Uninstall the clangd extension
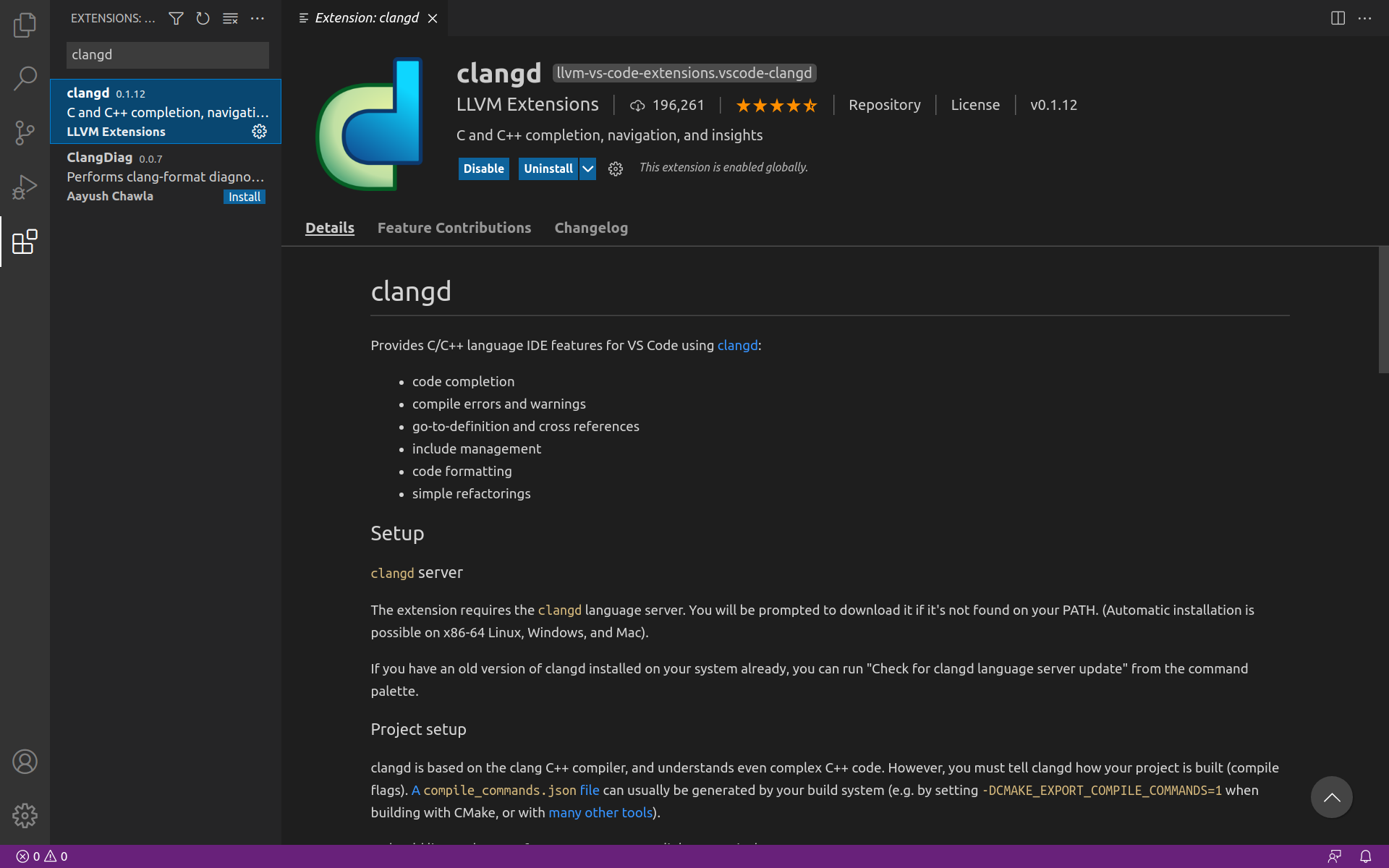Image resolution: width=1389 pixels, height=868 pixels. [548, 169]
